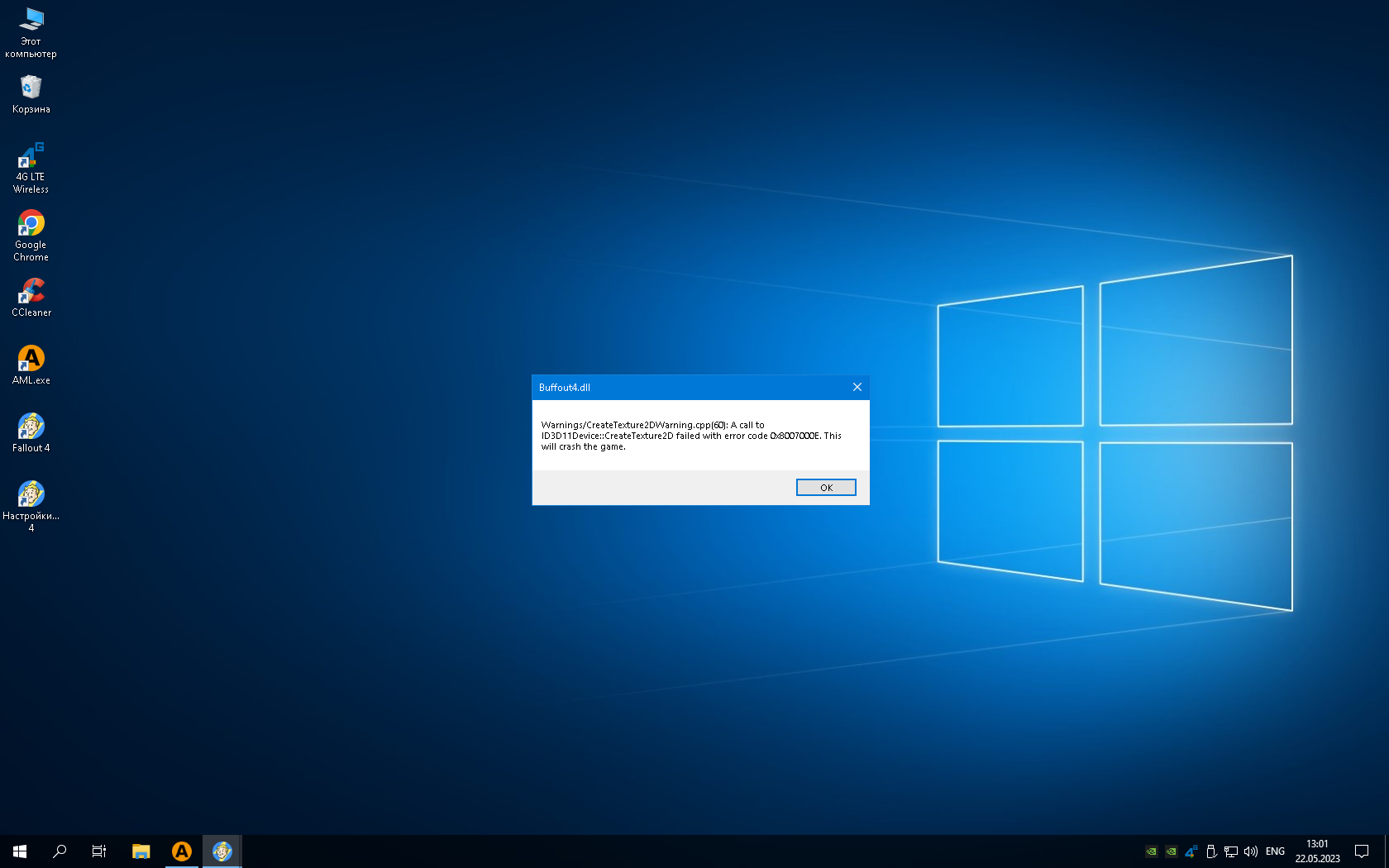This screenshot has width=1389, height=868.
Task: Open the notification center in the taskbar
Action: pyautogui.click(x=1361, y=851)
